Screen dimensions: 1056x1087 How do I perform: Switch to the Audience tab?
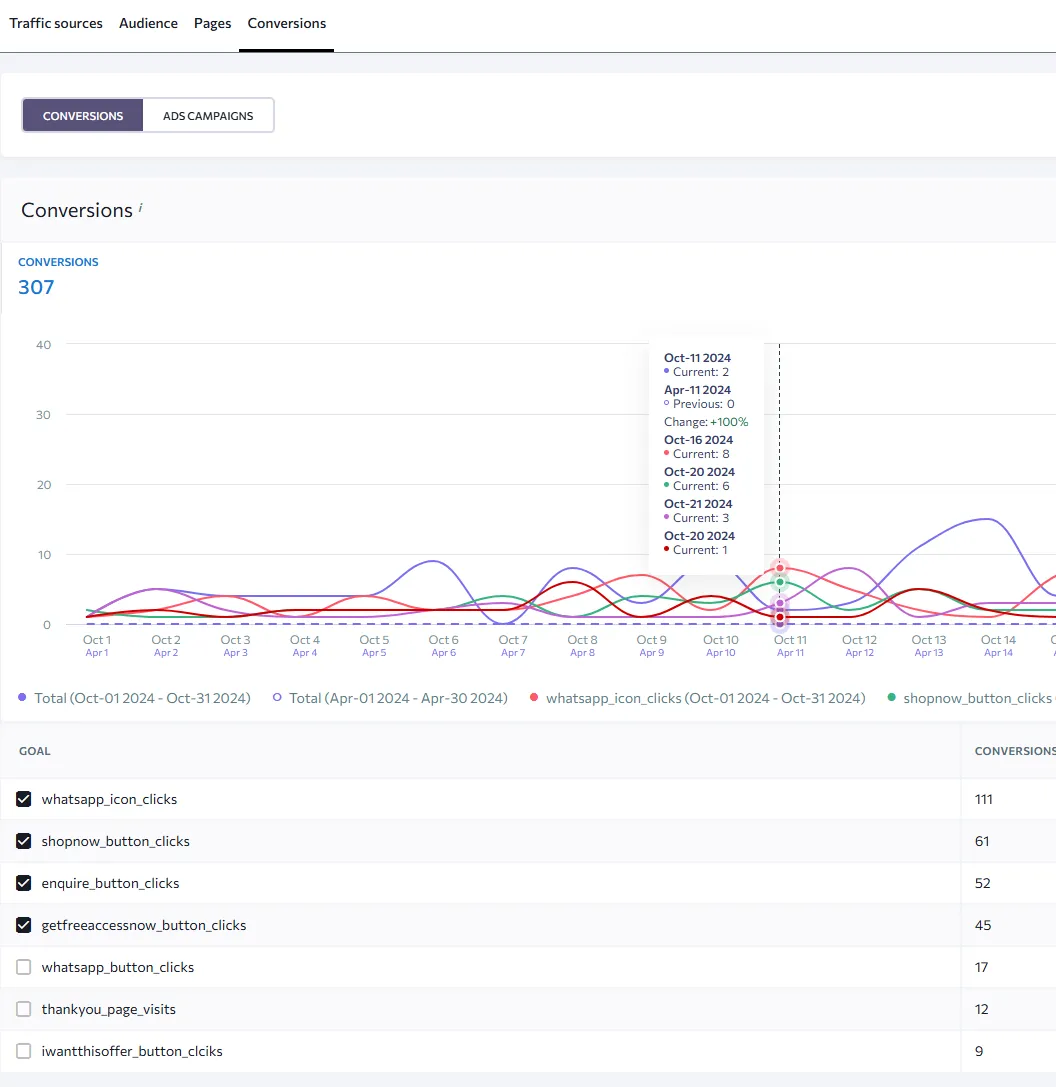click(148, 24)
